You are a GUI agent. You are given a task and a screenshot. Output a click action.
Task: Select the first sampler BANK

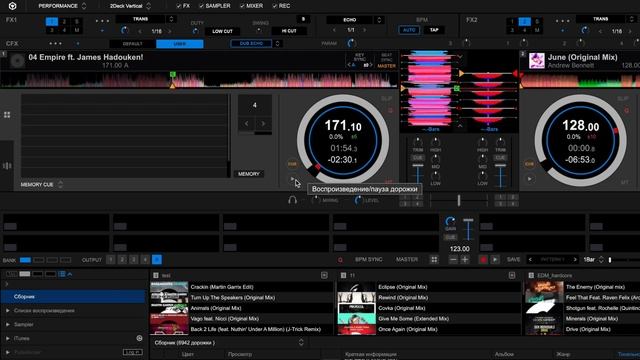25,260
